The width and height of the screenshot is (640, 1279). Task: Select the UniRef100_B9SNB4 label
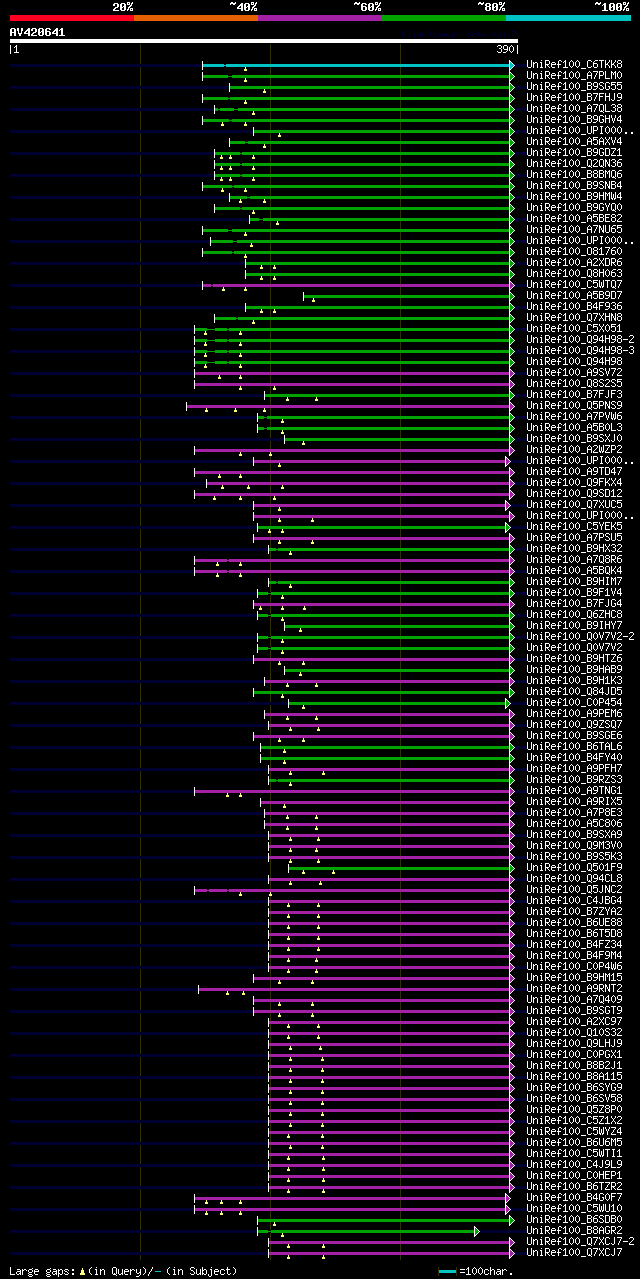tap(572, 185)
